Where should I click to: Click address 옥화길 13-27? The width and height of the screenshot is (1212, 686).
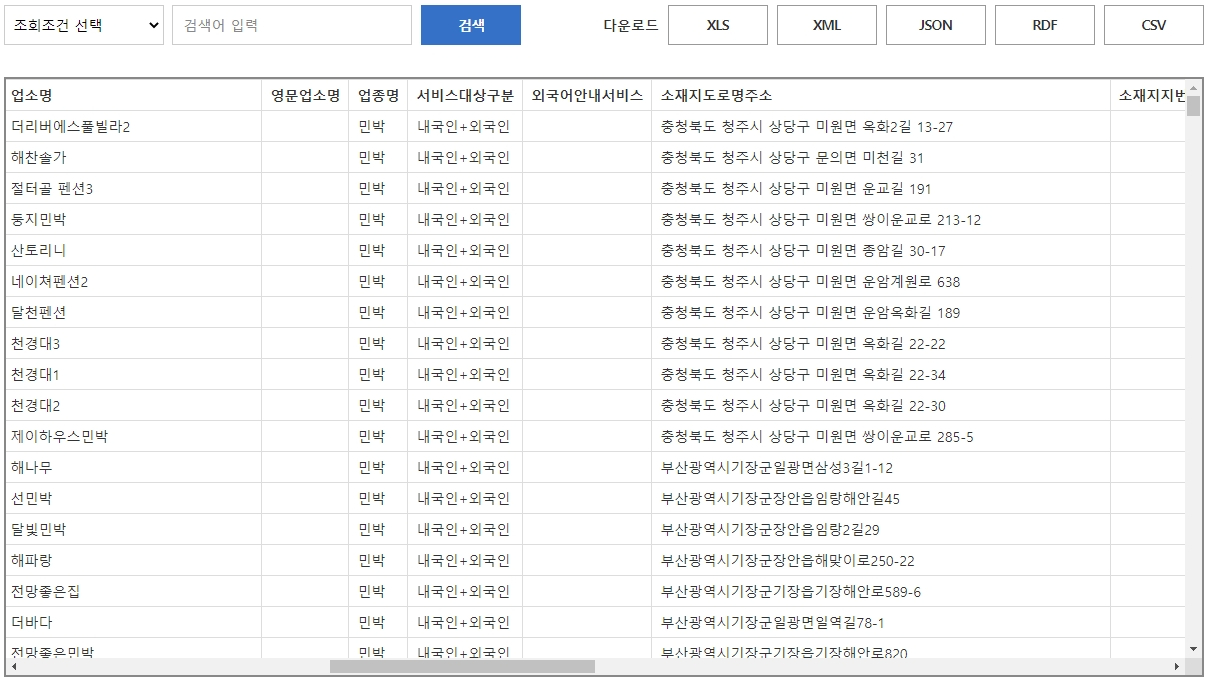pyautogui.click(x=908, y=126)
